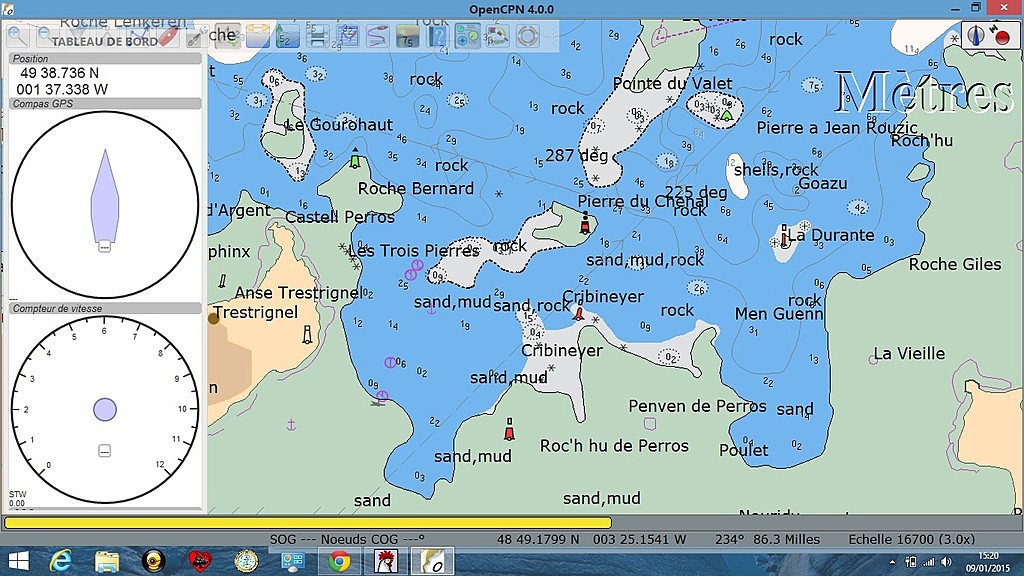Click the STW 0.00 readout
Viewport: 1024px width, 576px height.
(x=17, y=498)
